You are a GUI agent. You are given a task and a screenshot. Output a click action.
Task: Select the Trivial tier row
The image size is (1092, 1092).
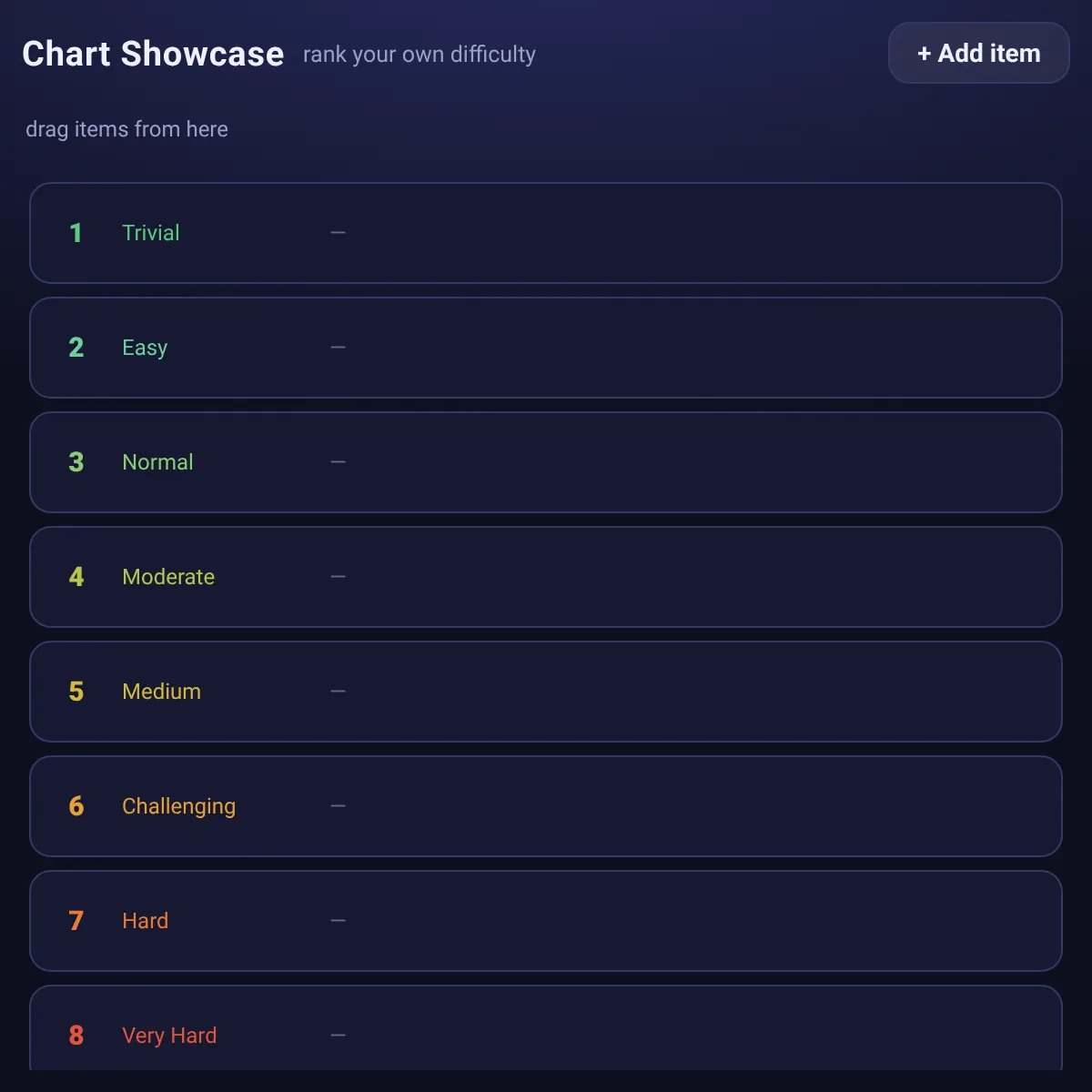(546, 233)
